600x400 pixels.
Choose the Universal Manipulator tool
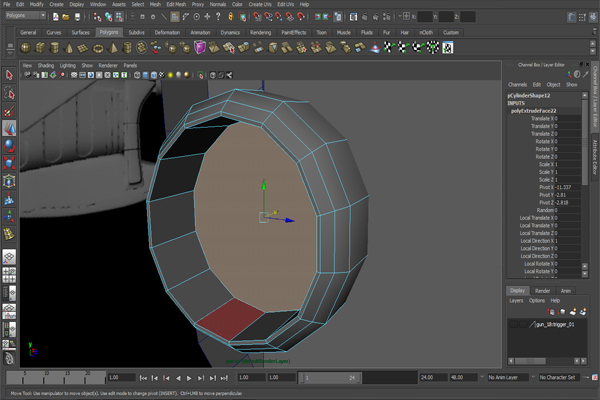pos(9,181)
